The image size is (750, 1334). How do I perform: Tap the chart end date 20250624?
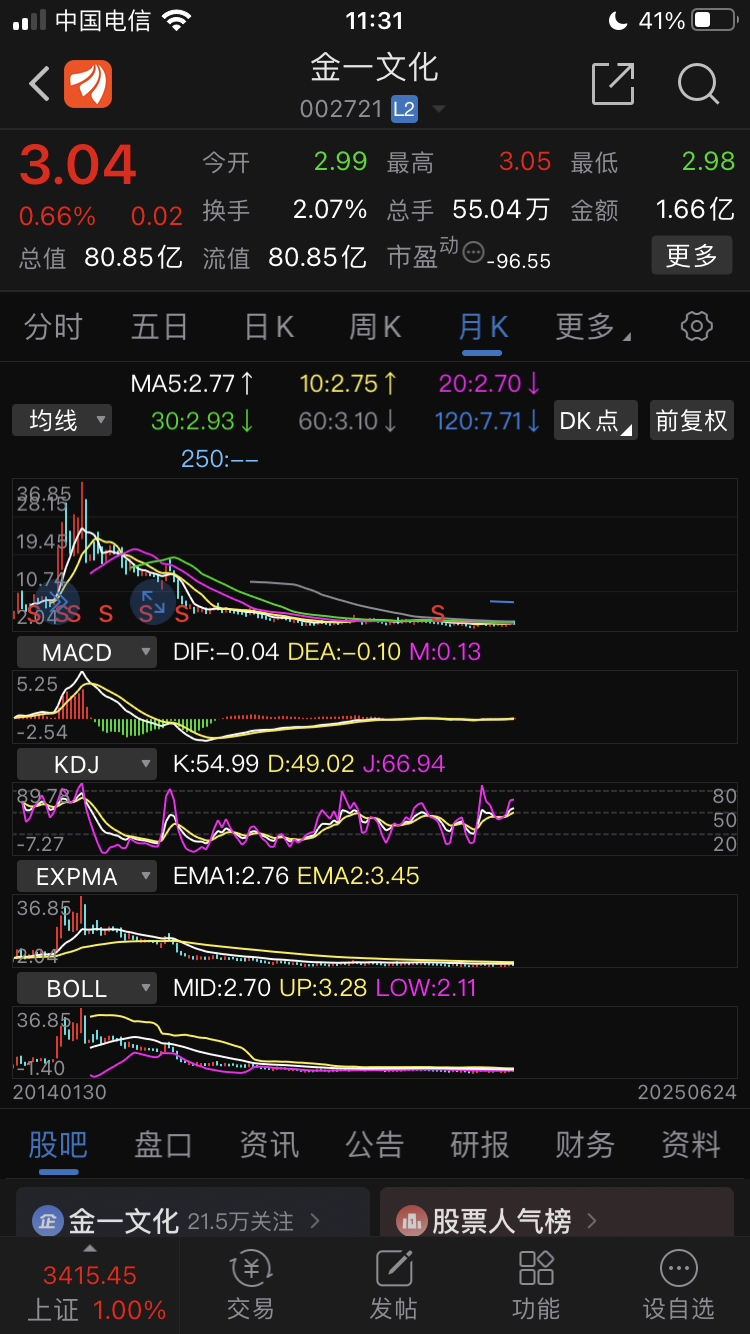pyautogui.click(x=687, y=1092)
